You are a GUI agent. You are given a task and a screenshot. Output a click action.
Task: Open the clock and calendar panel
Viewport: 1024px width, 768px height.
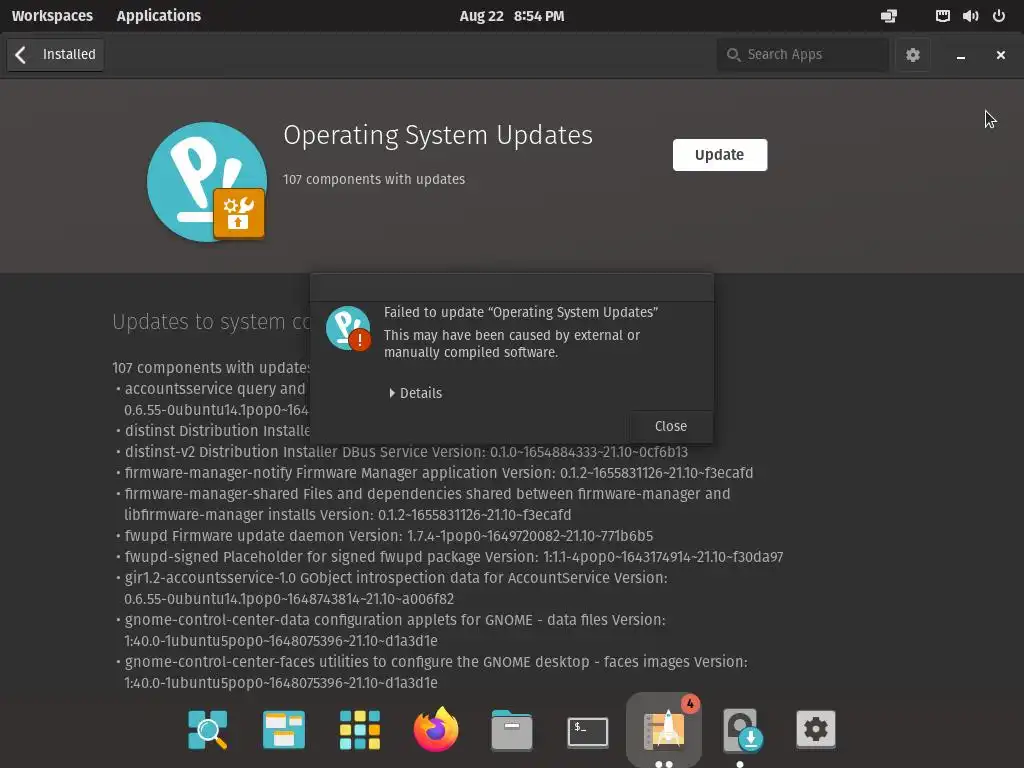tap(511, 16)
